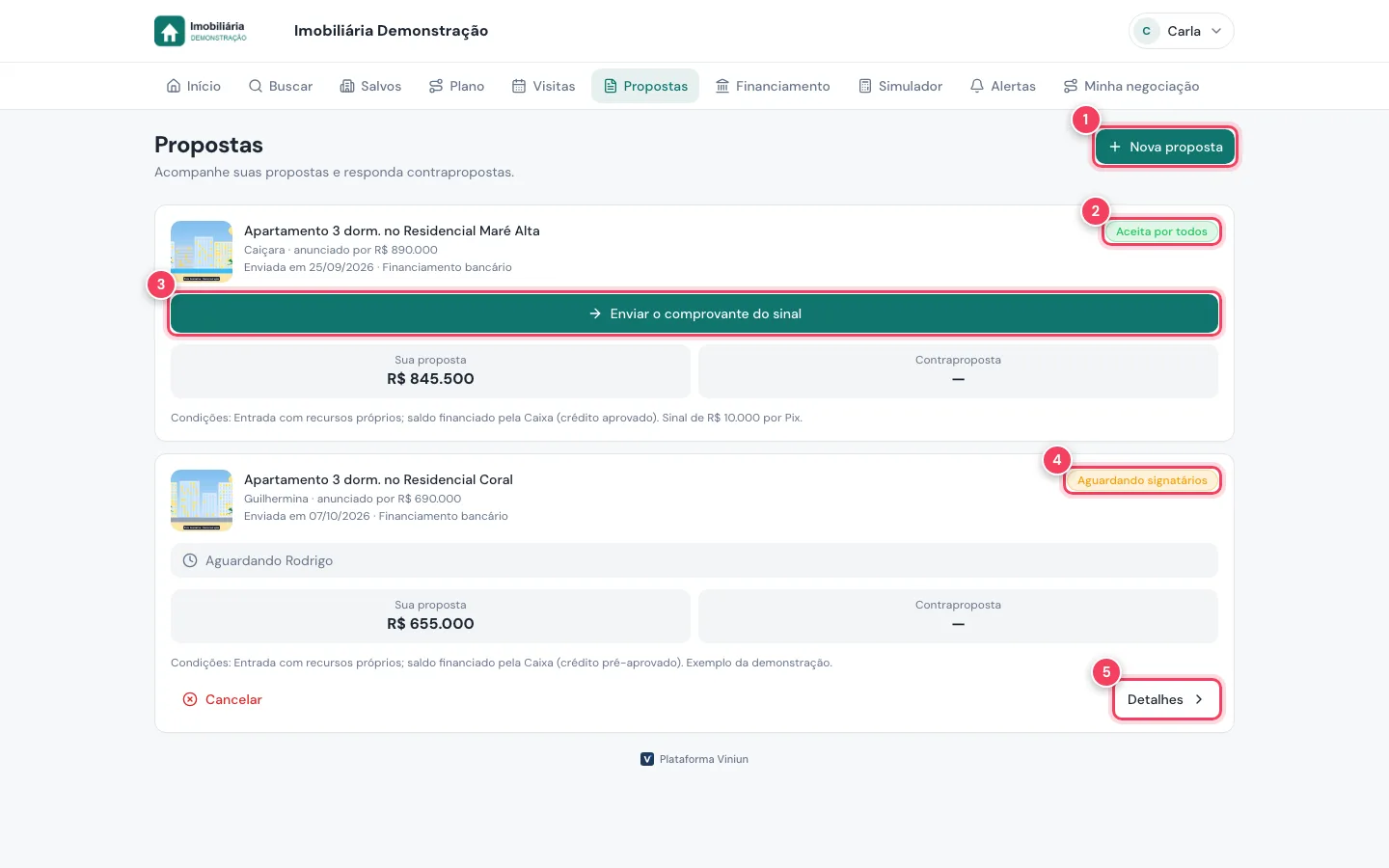Click the Apartamento Residencial Maré Alta title
Screen dimensions: 1389x868
coord(392,231)
